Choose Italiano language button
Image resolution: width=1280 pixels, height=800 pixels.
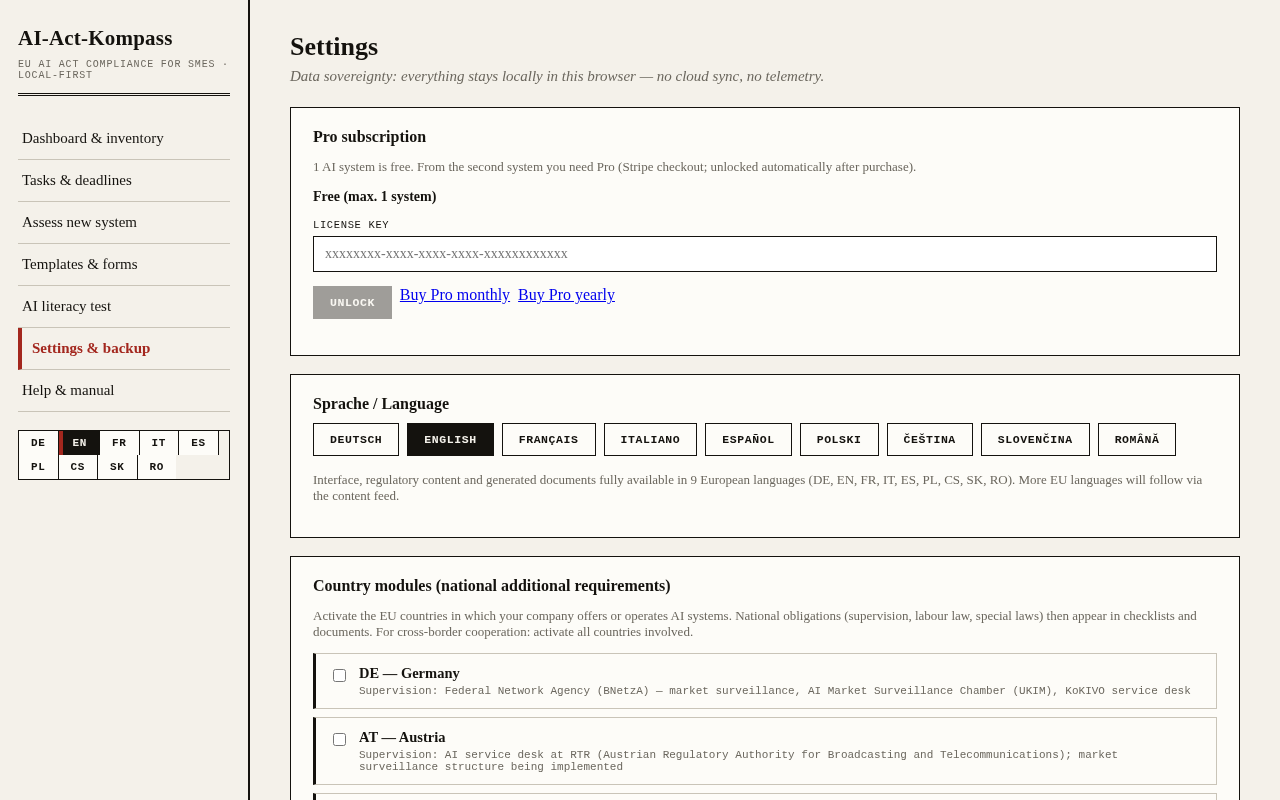pyautogui.click(x=650, y=440)
